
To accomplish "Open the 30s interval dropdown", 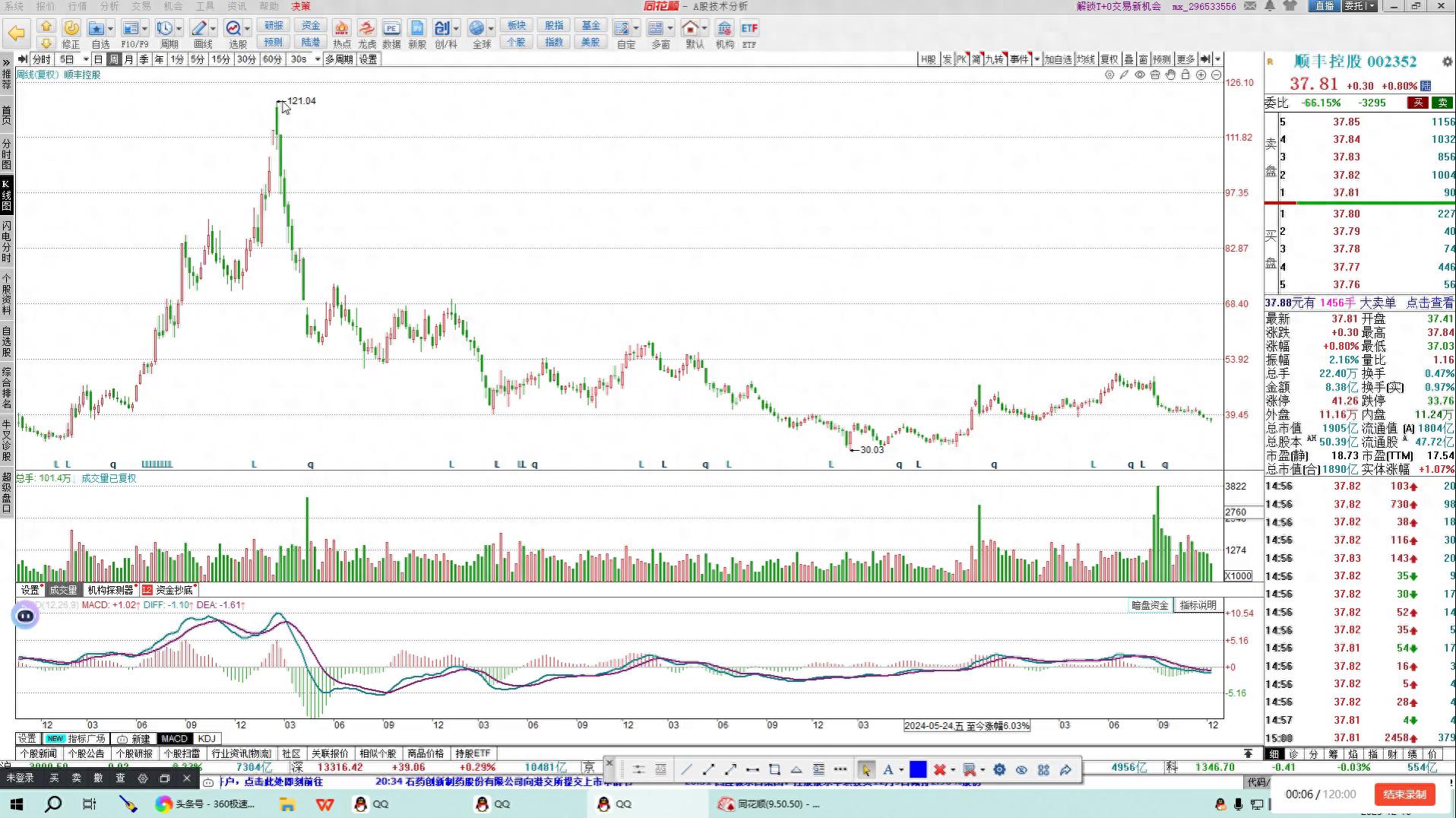I will [x=317, y=59].
